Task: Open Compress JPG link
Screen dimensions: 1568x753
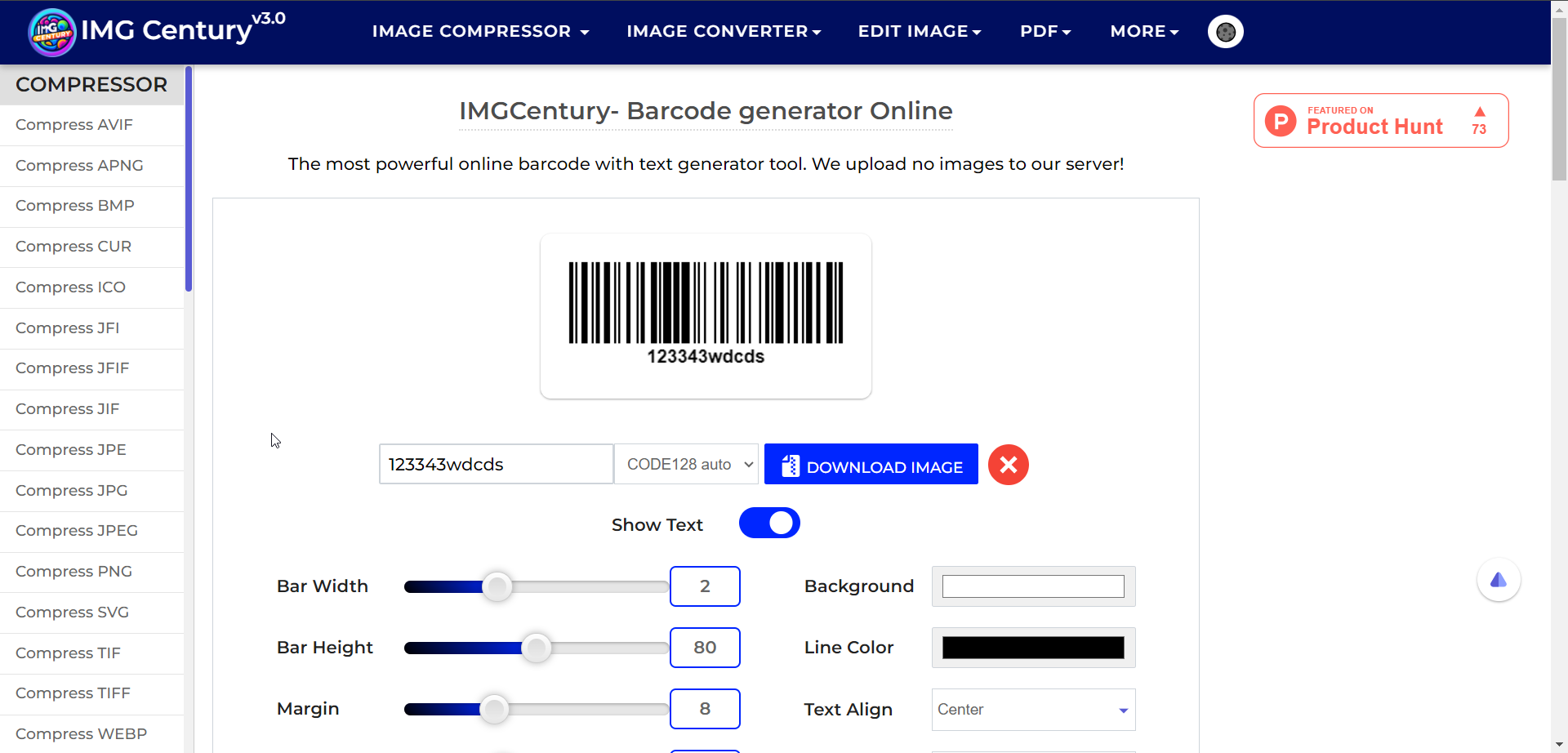Action: click(72, 491)
